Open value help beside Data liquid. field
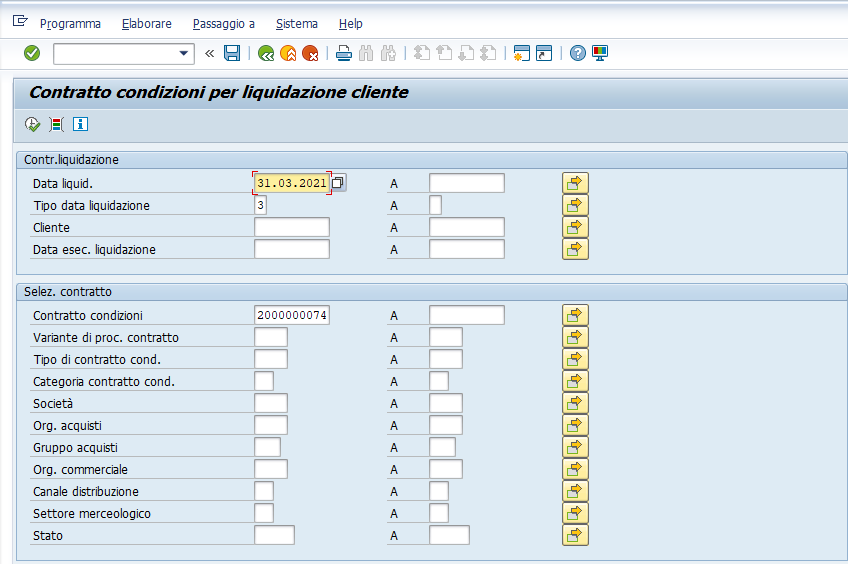 (x=338, y=183)
